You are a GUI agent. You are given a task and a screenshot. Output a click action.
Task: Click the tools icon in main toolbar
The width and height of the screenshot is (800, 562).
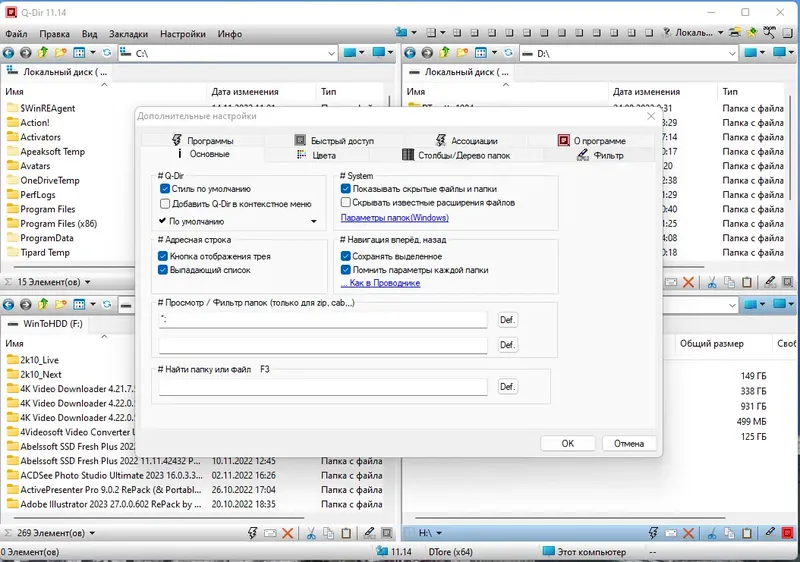point(769,32)
